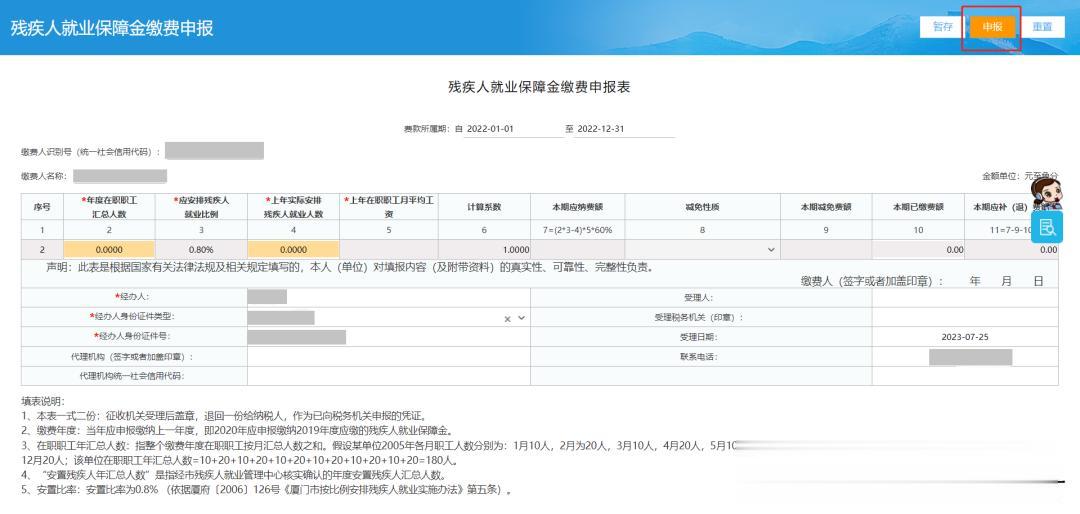Open the 减免性质 dropdown arrow
This screenshot has width=1080, height=514.
(x=771, y=250)
